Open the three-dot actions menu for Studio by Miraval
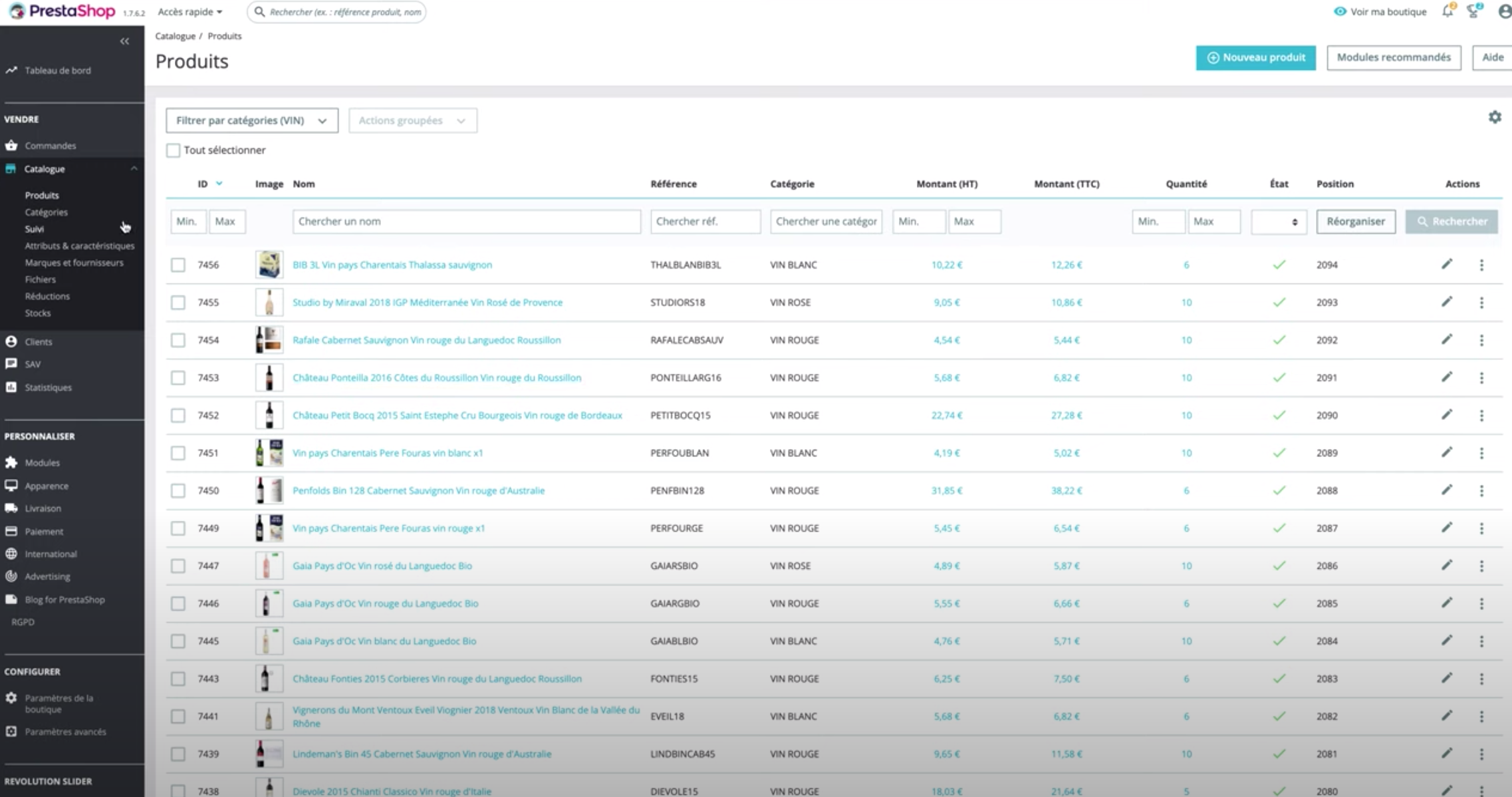The image size is (1512, 797). pyautogui.click(x=1481, y=302)
